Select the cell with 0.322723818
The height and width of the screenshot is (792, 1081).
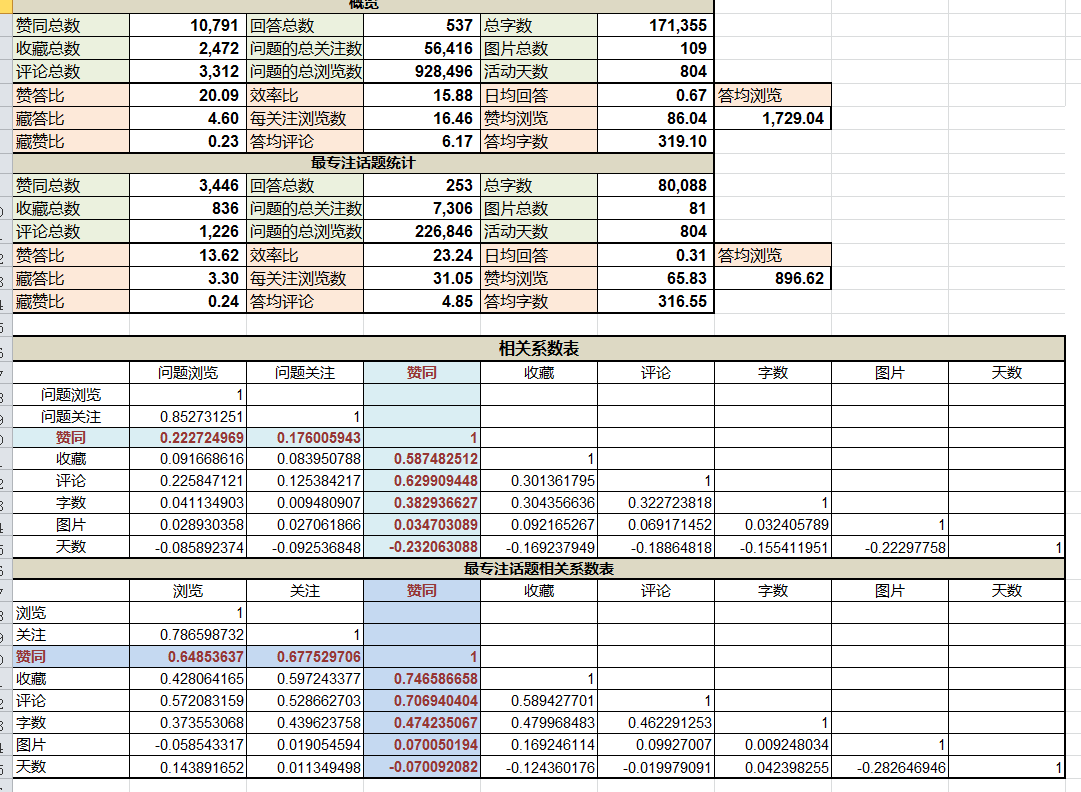click(655, 503)
